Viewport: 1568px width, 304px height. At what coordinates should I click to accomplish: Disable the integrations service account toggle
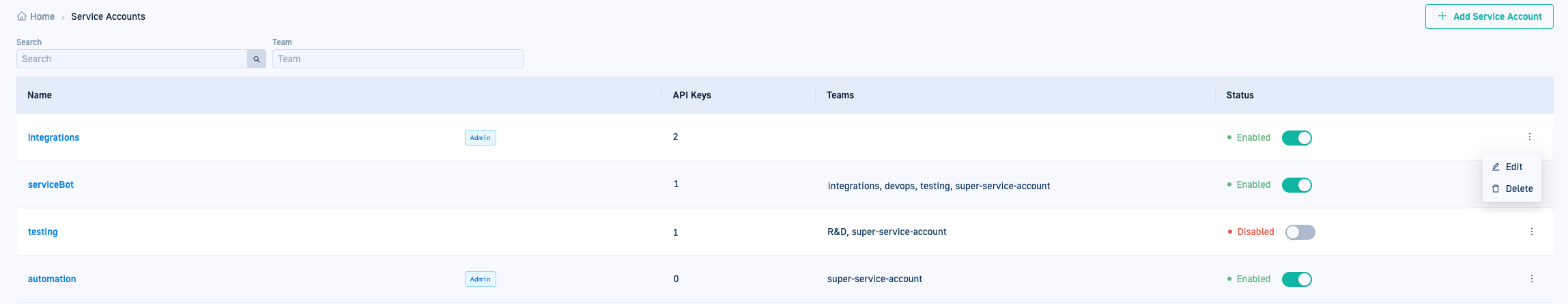coord(1296,138)
